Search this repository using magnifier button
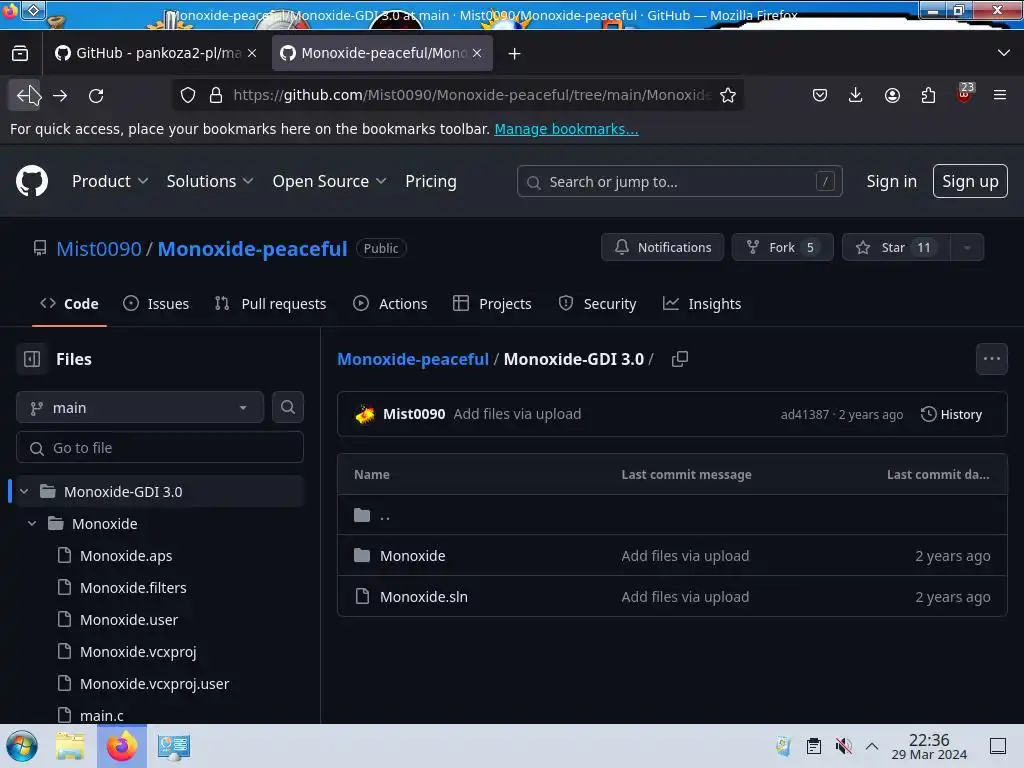This screenshot has width=1024, height=768. [287, 407]
